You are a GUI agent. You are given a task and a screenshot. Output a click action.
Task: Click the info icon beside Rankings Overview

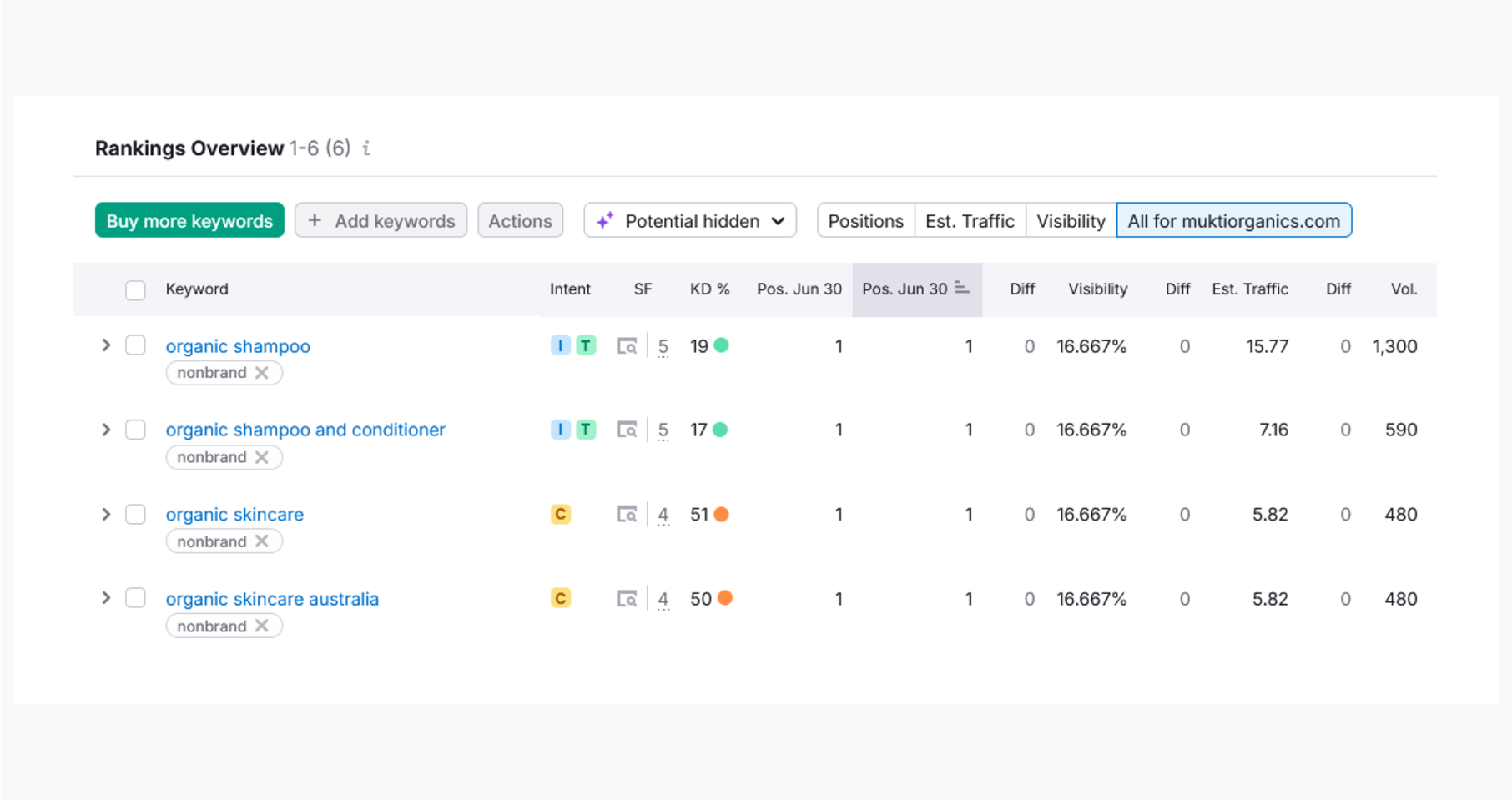tap(366, 148)
